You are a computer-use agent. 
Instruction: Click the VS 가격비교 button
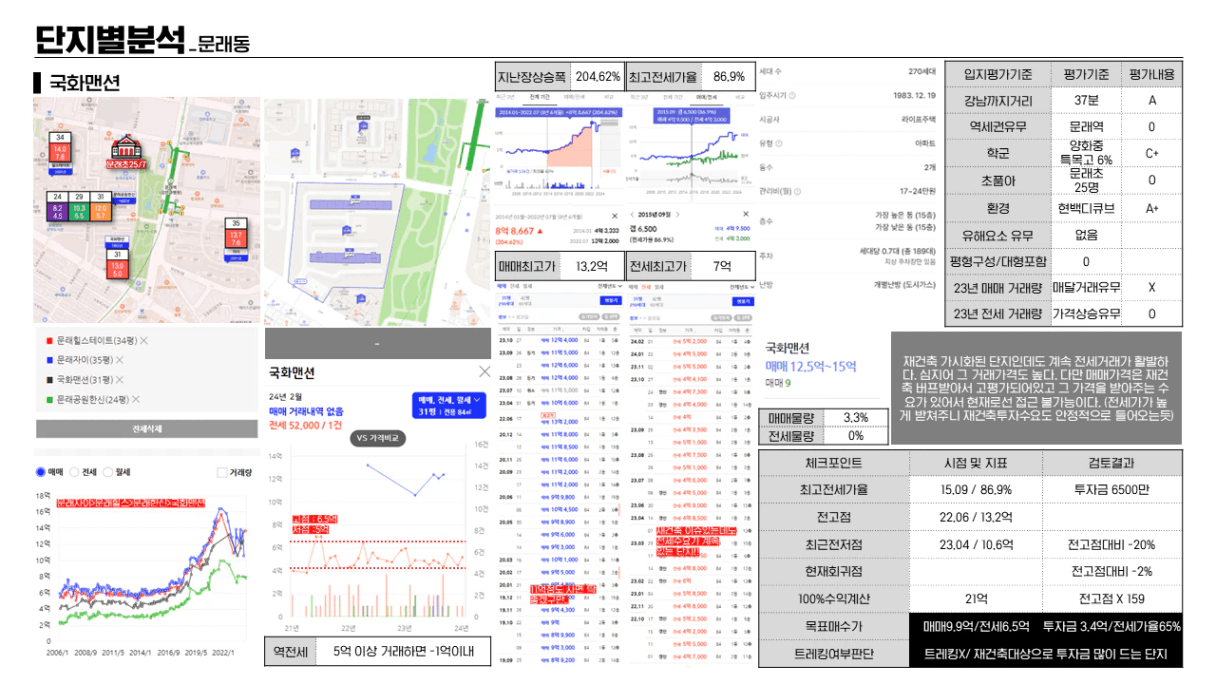tap(378, 438)
